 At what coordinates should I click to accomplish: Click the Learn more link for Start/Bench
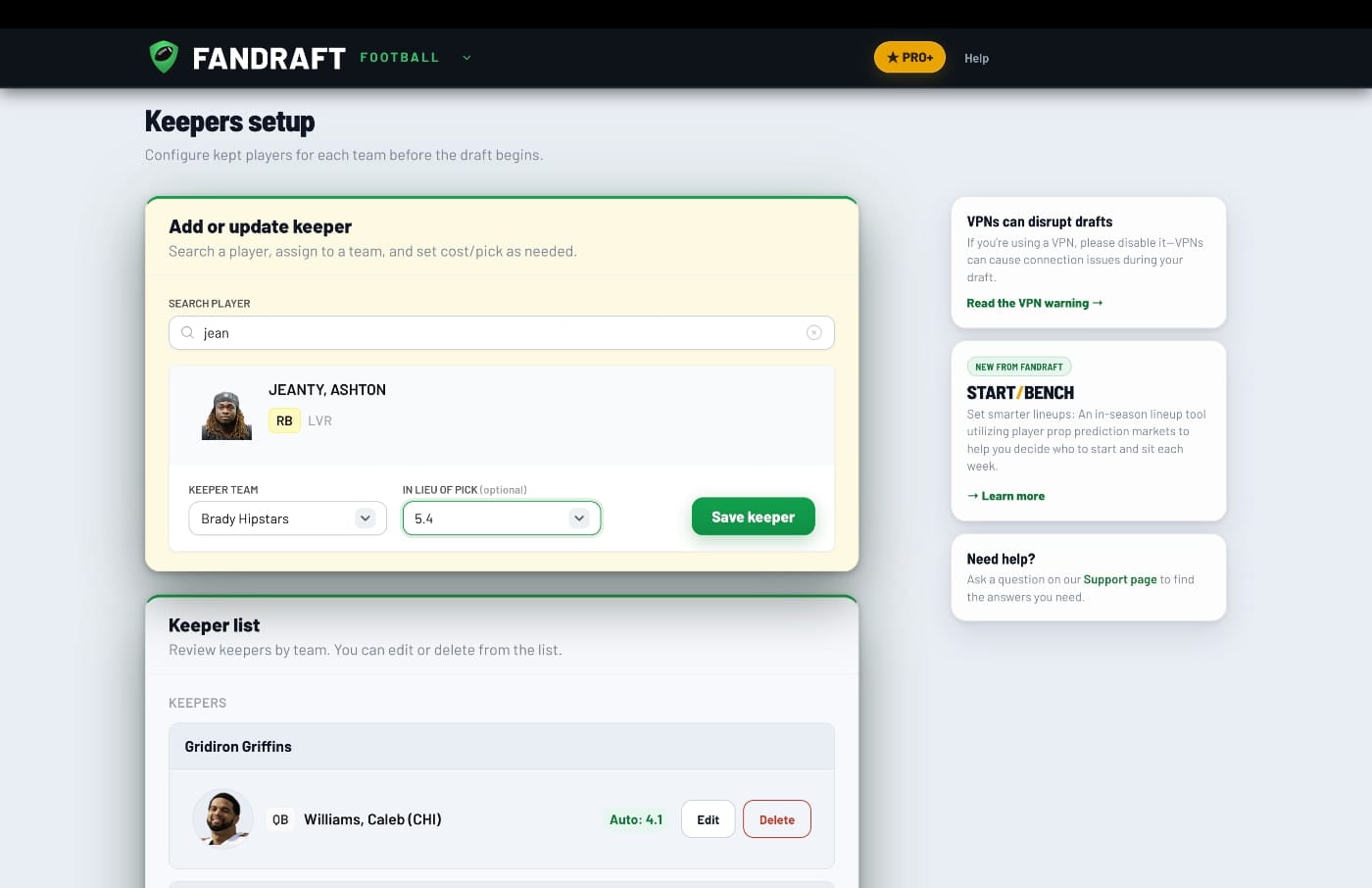pyautogui.click(x=1005, y=496)
